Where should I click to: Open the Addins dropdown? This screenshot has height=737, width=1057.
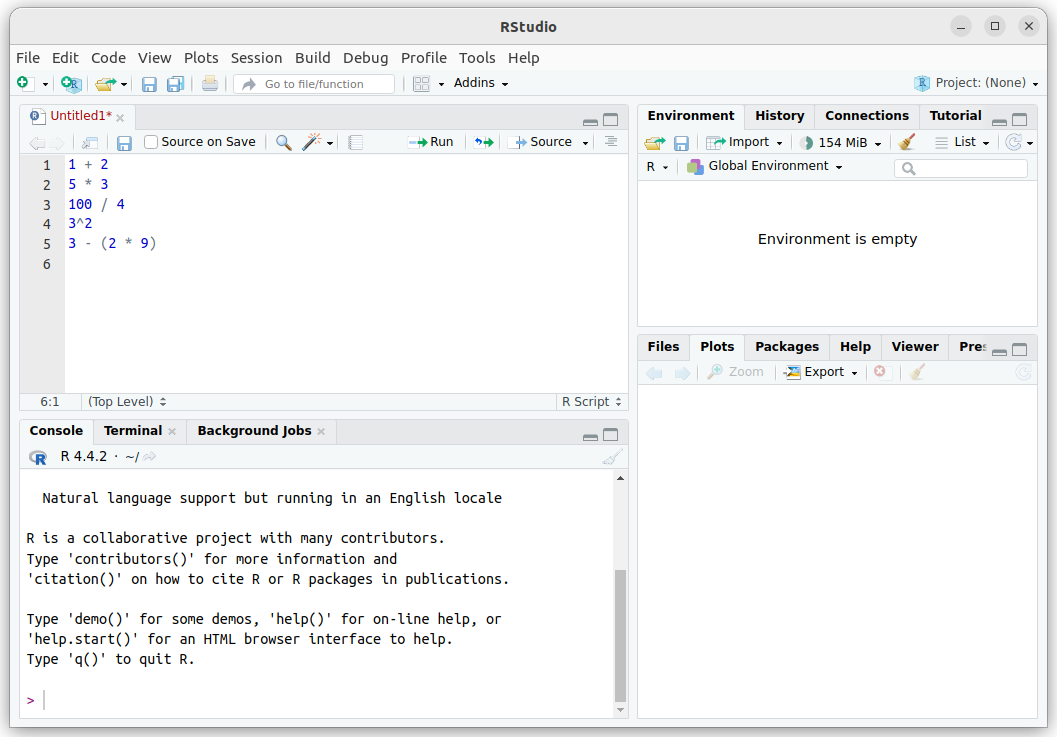481,83
